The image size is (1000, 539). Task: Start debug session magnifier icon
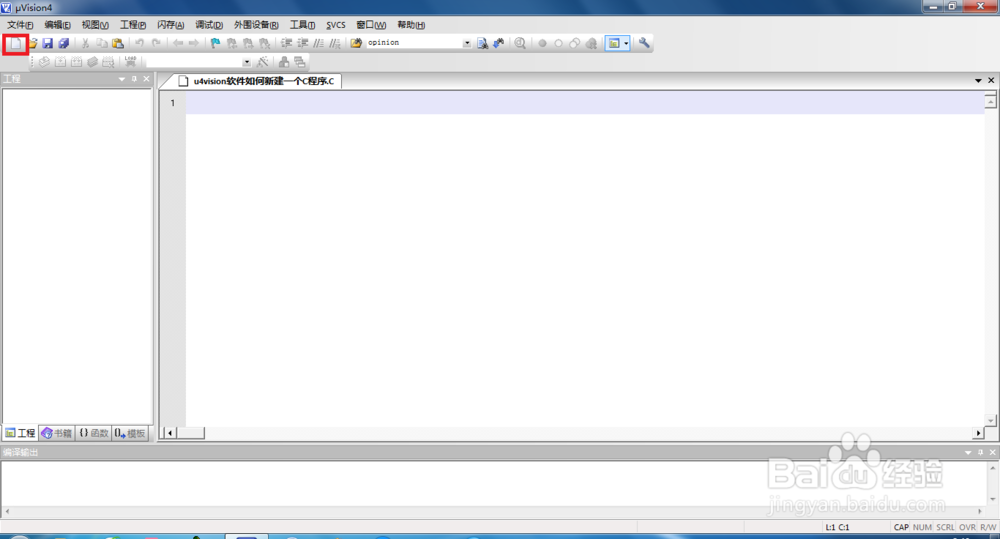(520, 43)
